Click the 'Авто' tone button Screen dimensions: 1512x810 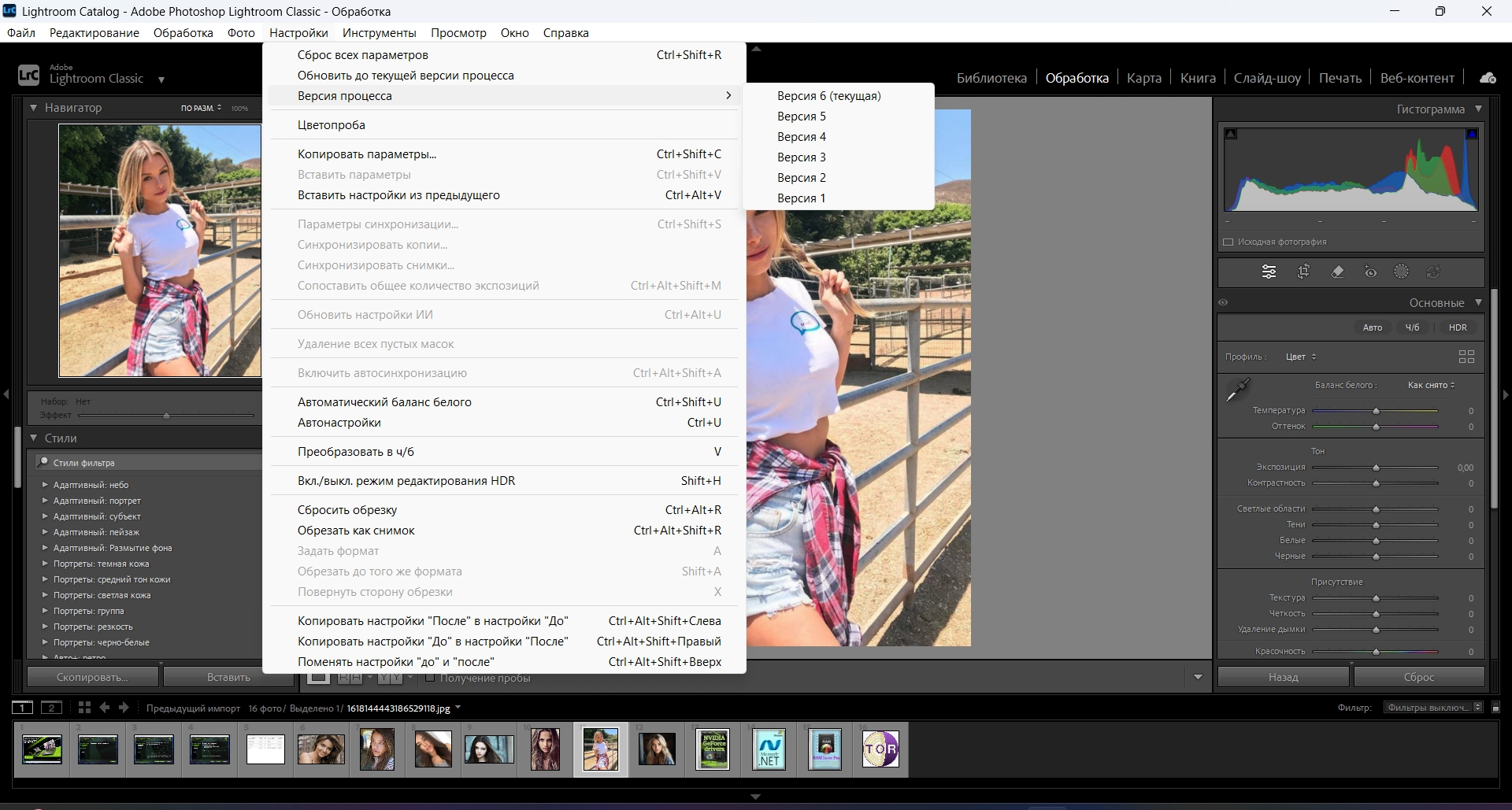1372,327
